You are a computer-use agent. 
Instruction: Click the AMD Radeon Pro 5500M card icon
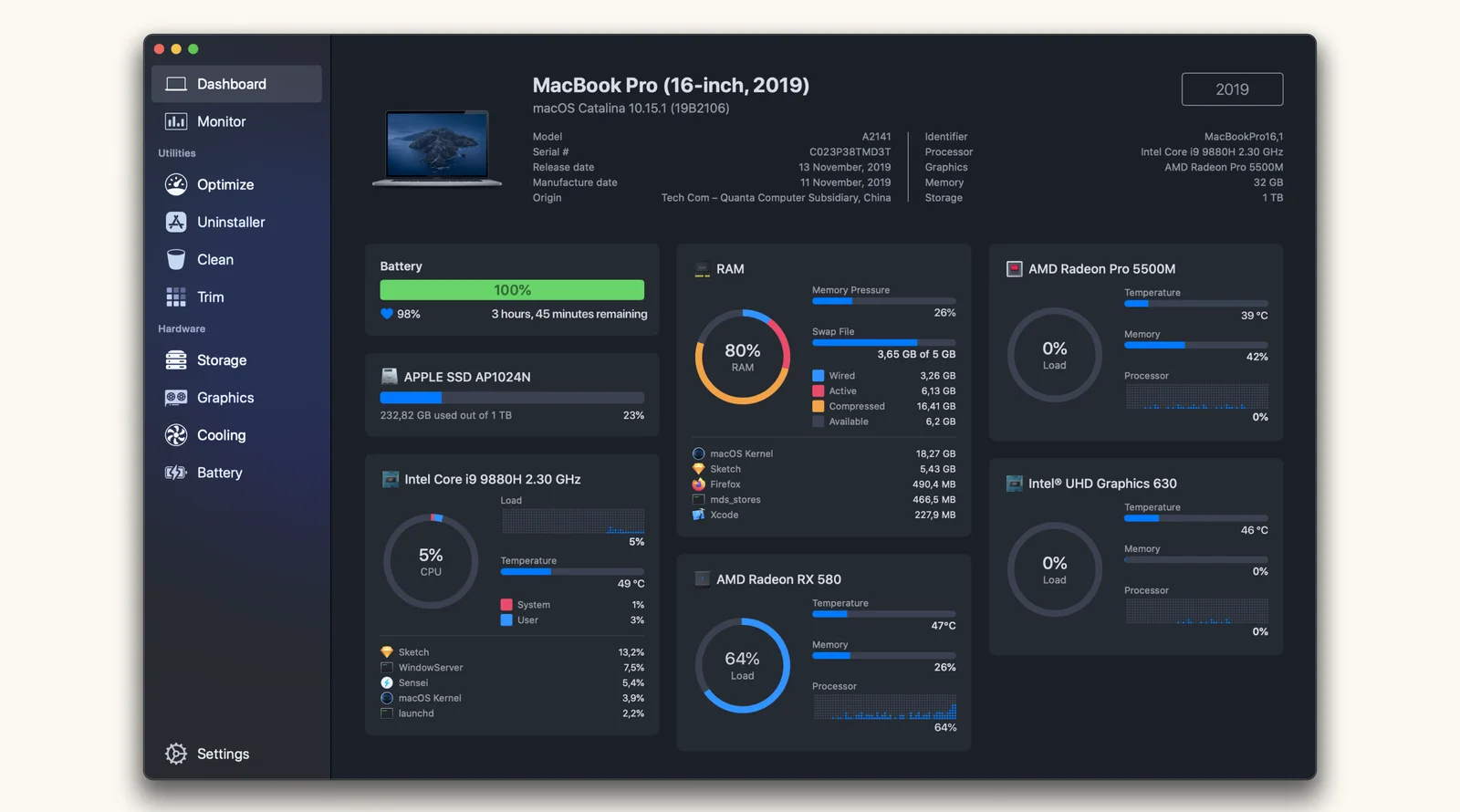point(1014,269)
